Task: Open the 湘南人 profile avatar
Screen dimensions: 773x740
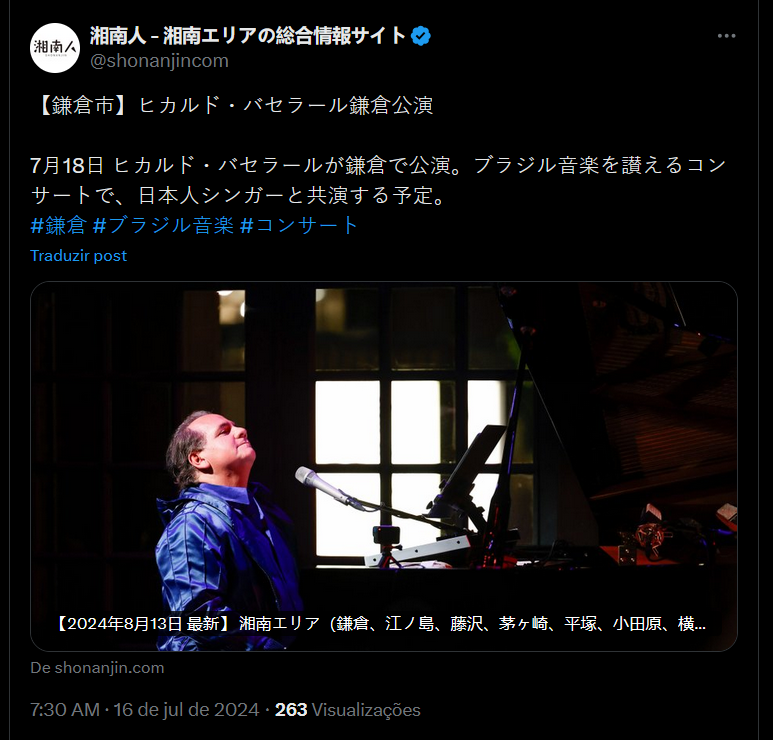Action: (x=55, y=48)
